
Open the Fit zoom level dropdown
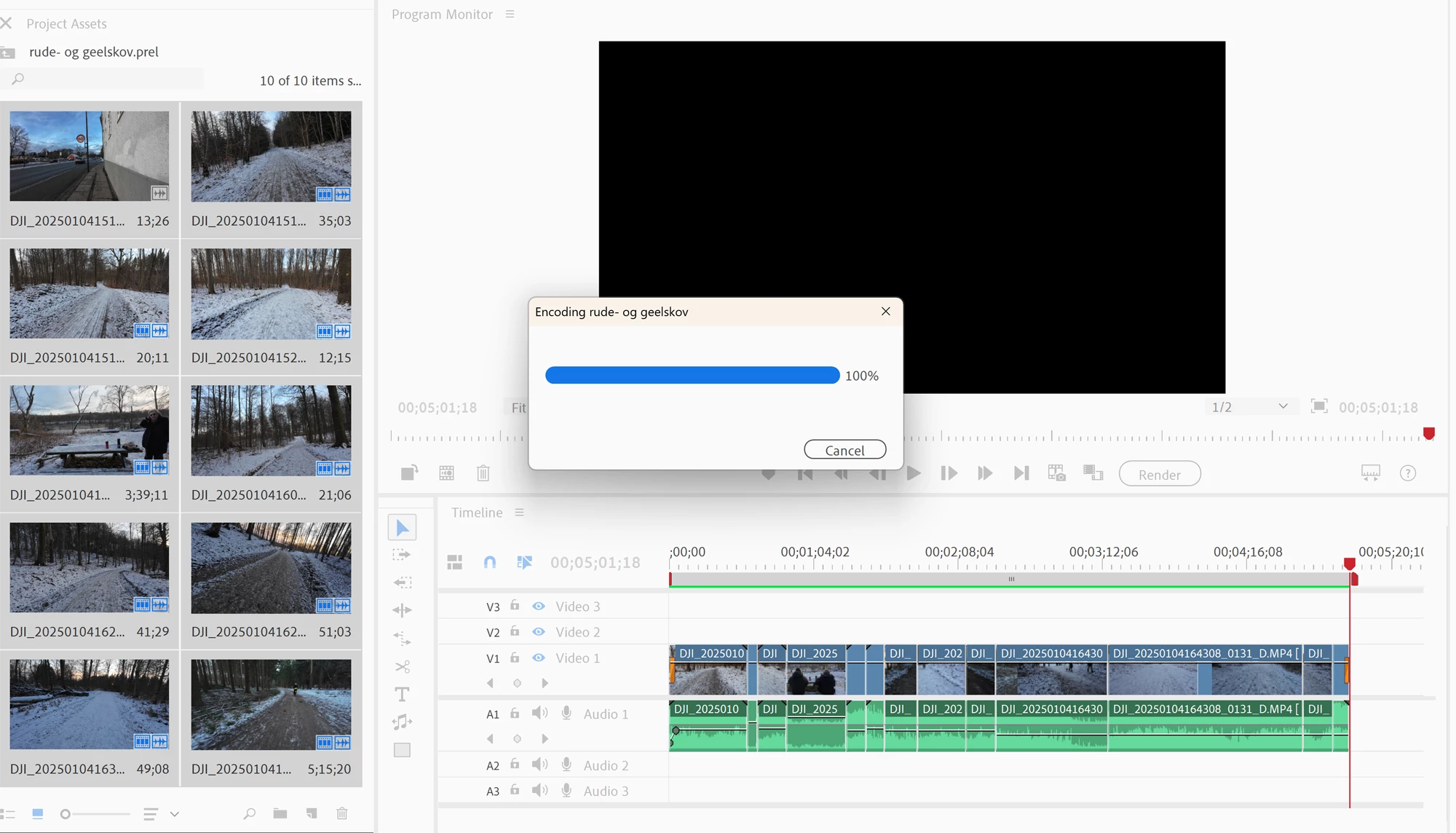point(518,408)
